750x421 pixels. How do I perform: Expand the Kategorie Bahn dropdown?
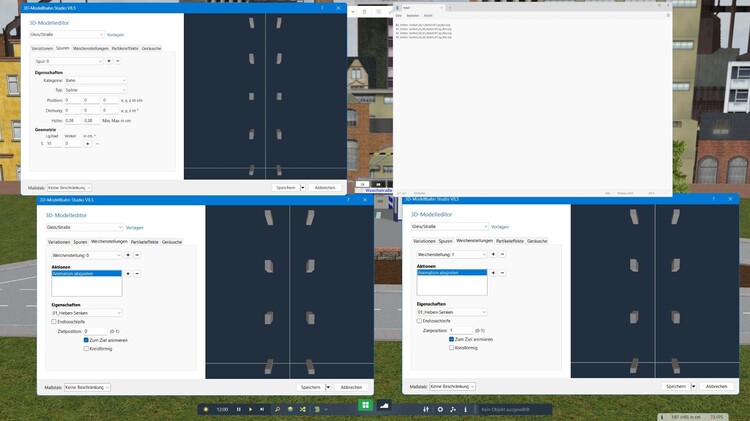(98, 78)
